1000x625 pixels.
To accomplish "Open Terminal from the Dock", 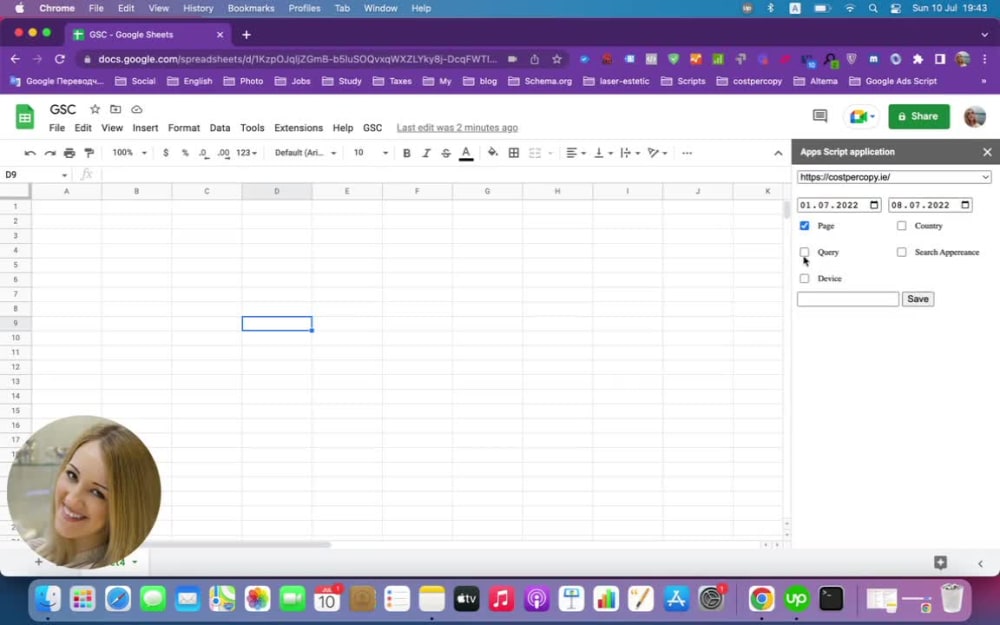I will point(831,599).
